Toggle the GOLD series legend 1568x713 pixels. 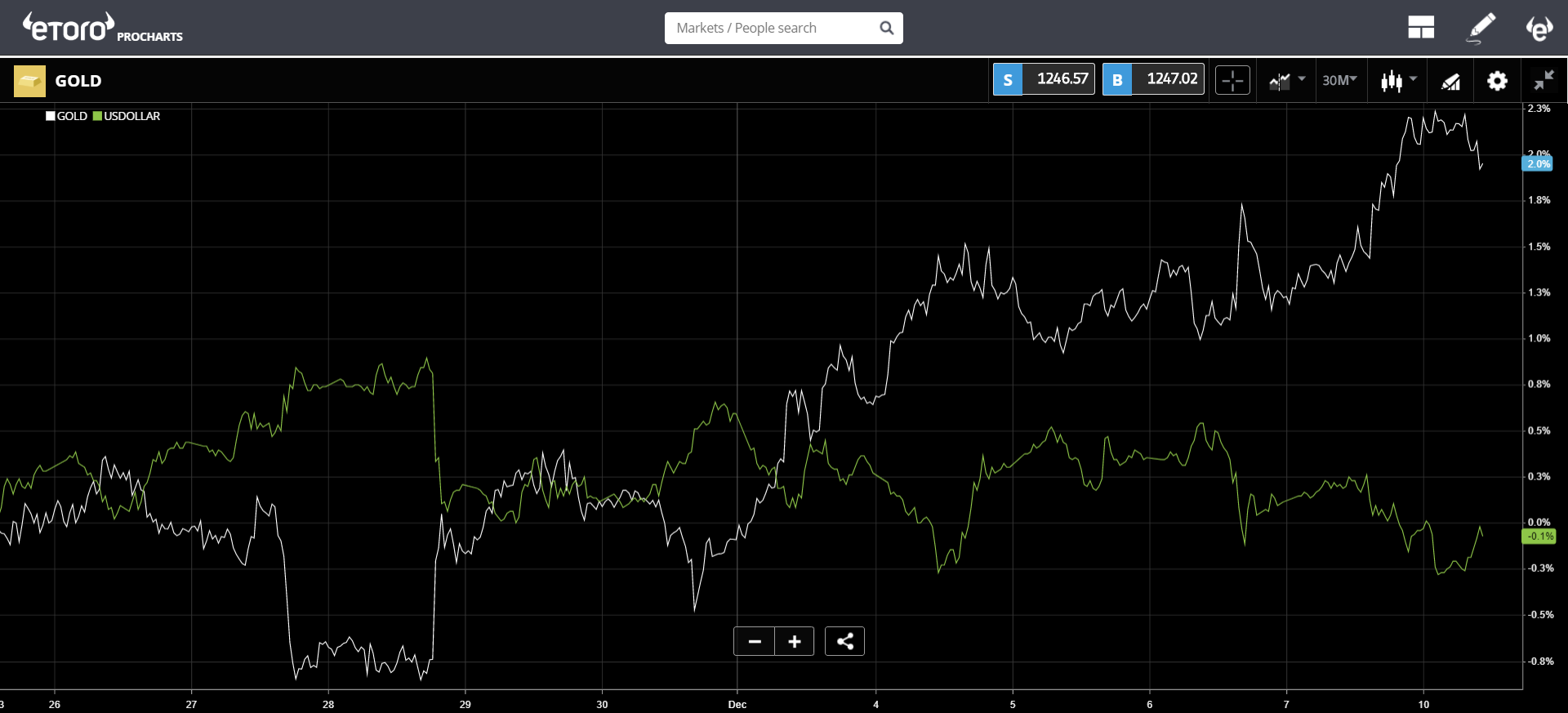pos(67,116)
